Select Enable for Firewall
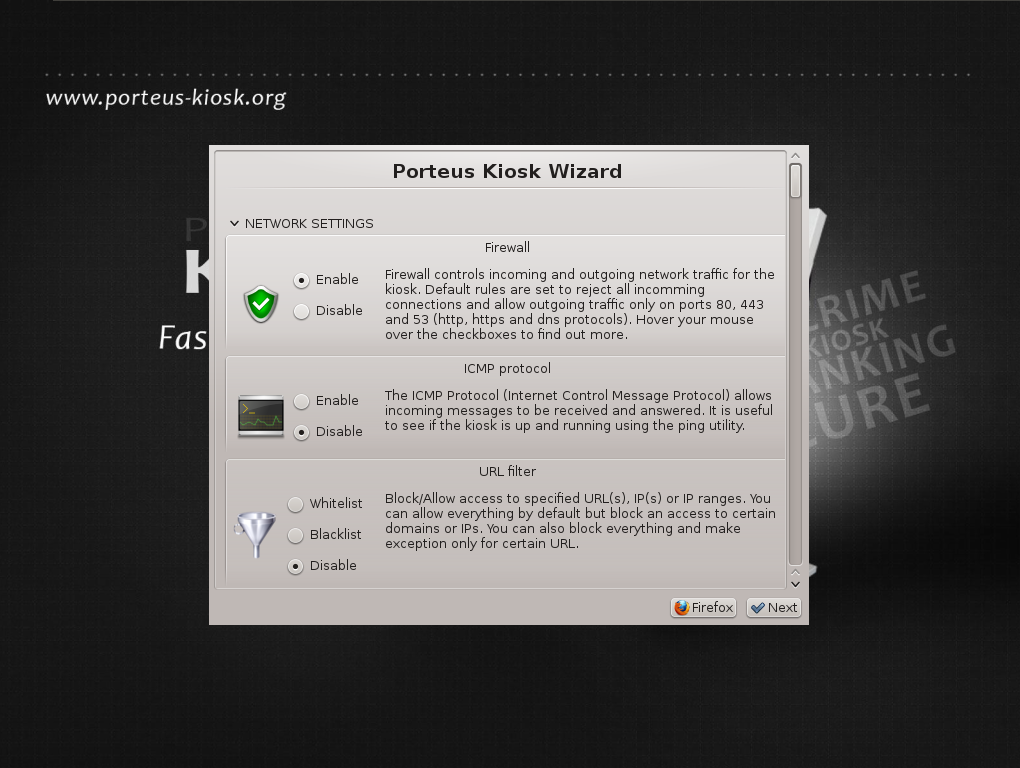This screenshot has height=768, width=1020. (301, 280)
